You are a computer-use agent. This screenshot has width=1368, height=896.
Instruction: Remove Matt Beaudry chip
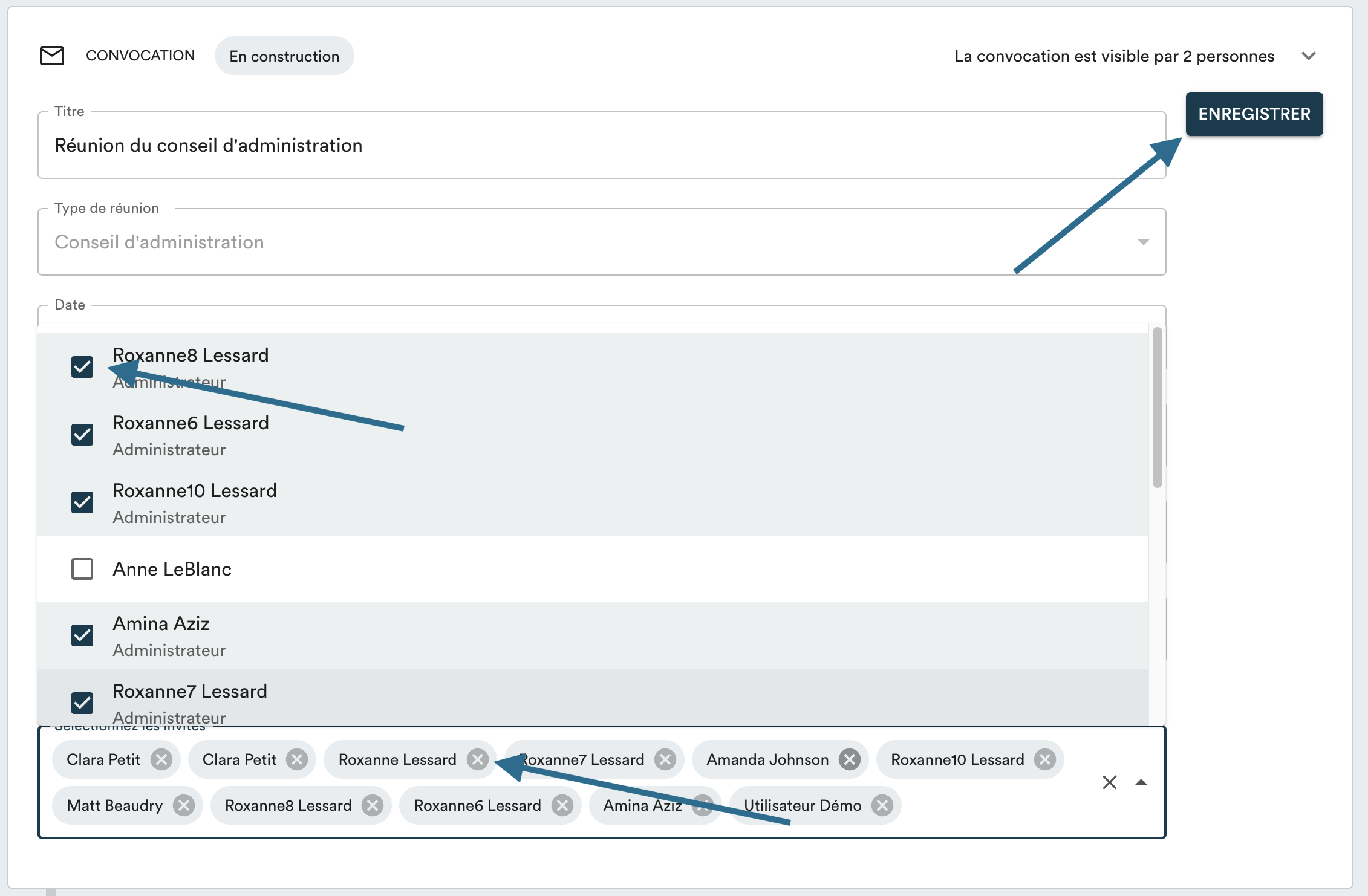(x=183, y=805)
